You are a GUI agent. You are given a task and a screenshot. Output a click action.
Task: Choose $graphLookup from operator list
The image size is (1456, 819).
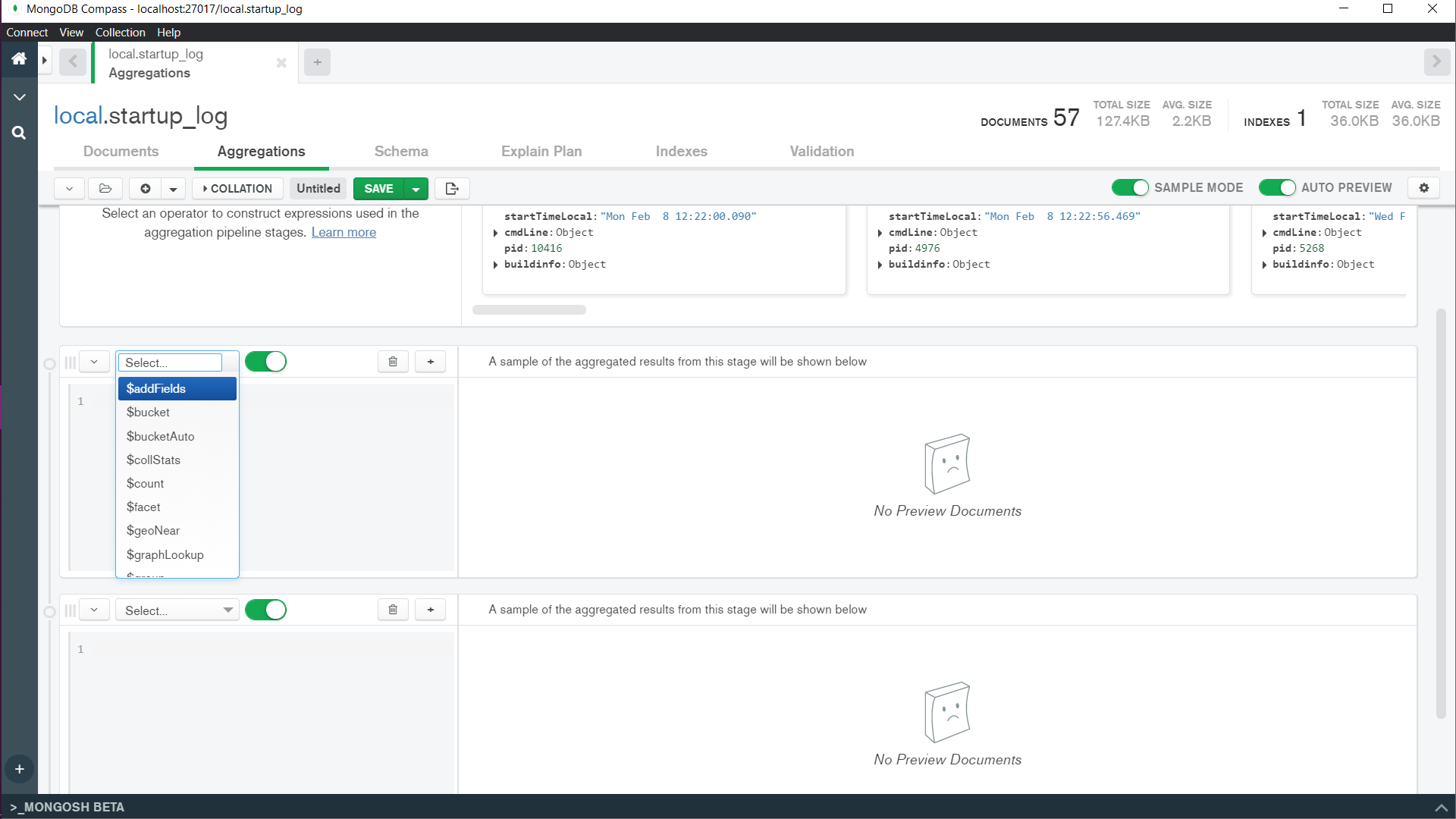(x=177, y=554)
